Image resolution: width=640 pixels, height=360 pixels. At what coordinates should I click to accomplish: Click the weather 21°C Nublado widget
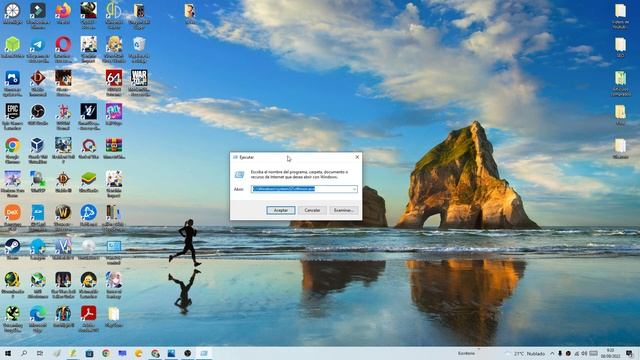pos(525,353)
